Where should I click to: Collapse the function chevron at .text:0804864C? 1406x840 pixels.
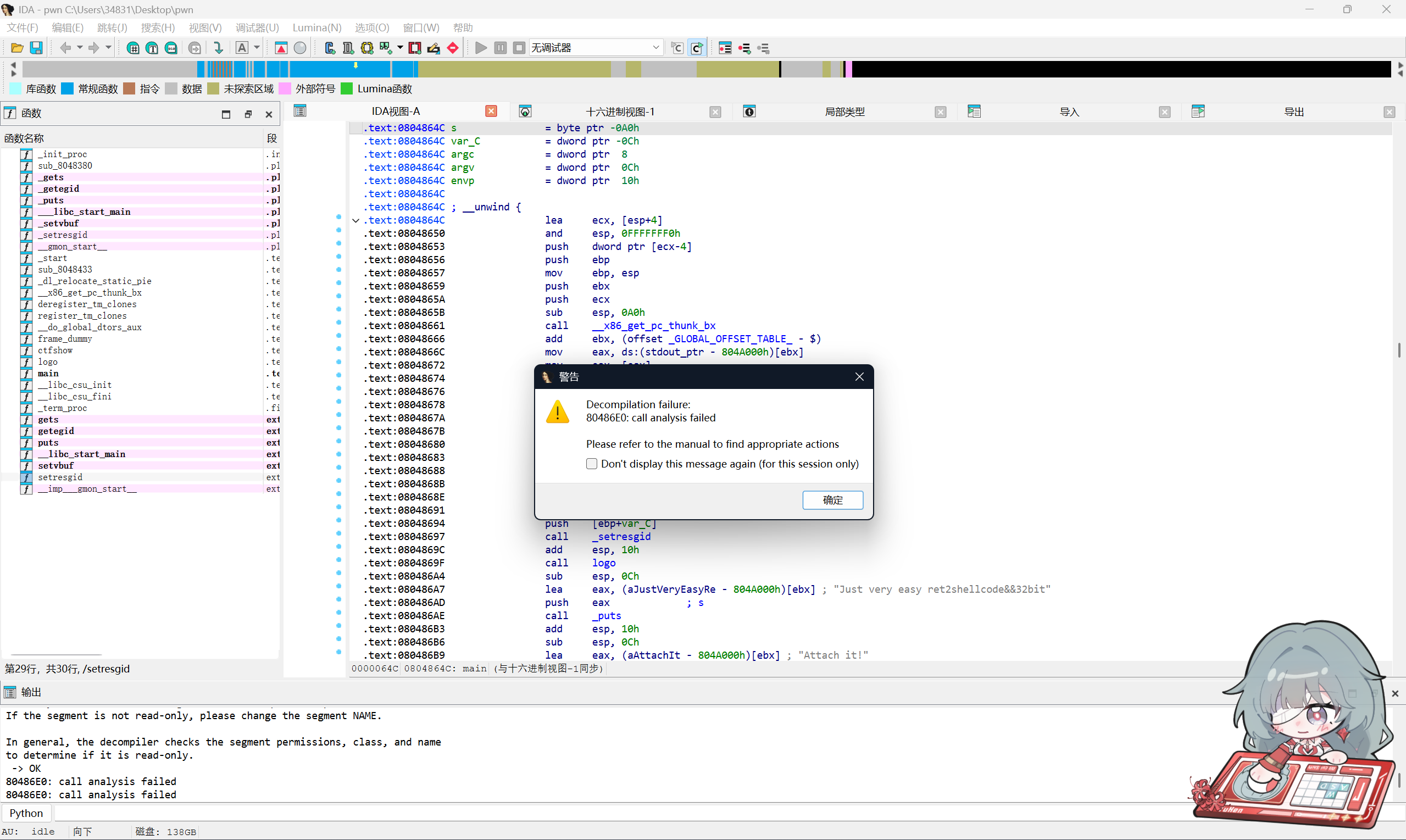(355, 221)
